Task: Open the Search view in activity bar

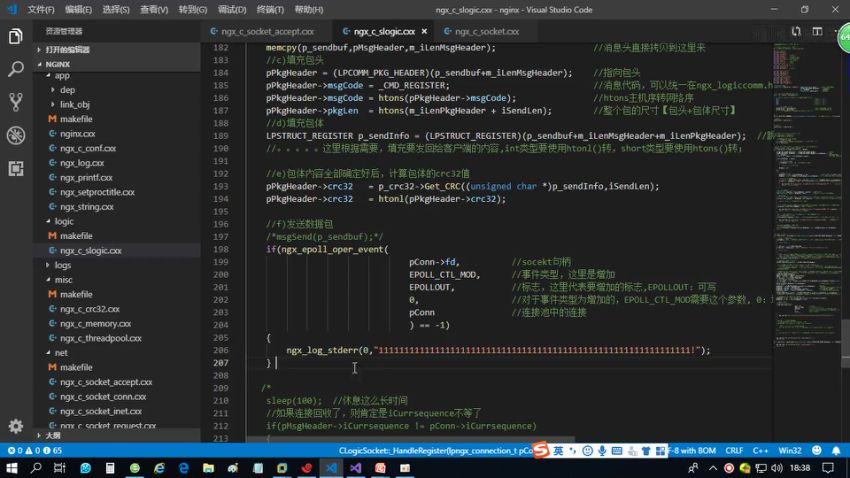Action: pos(16,69)
